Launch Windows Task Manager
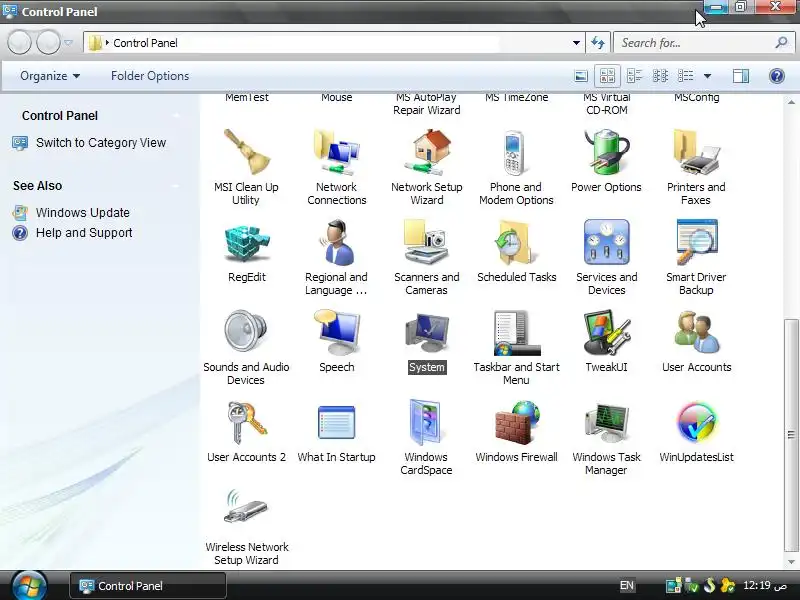Image resolution: width=800 pixels, height=600 pixels. pos(606,437)
